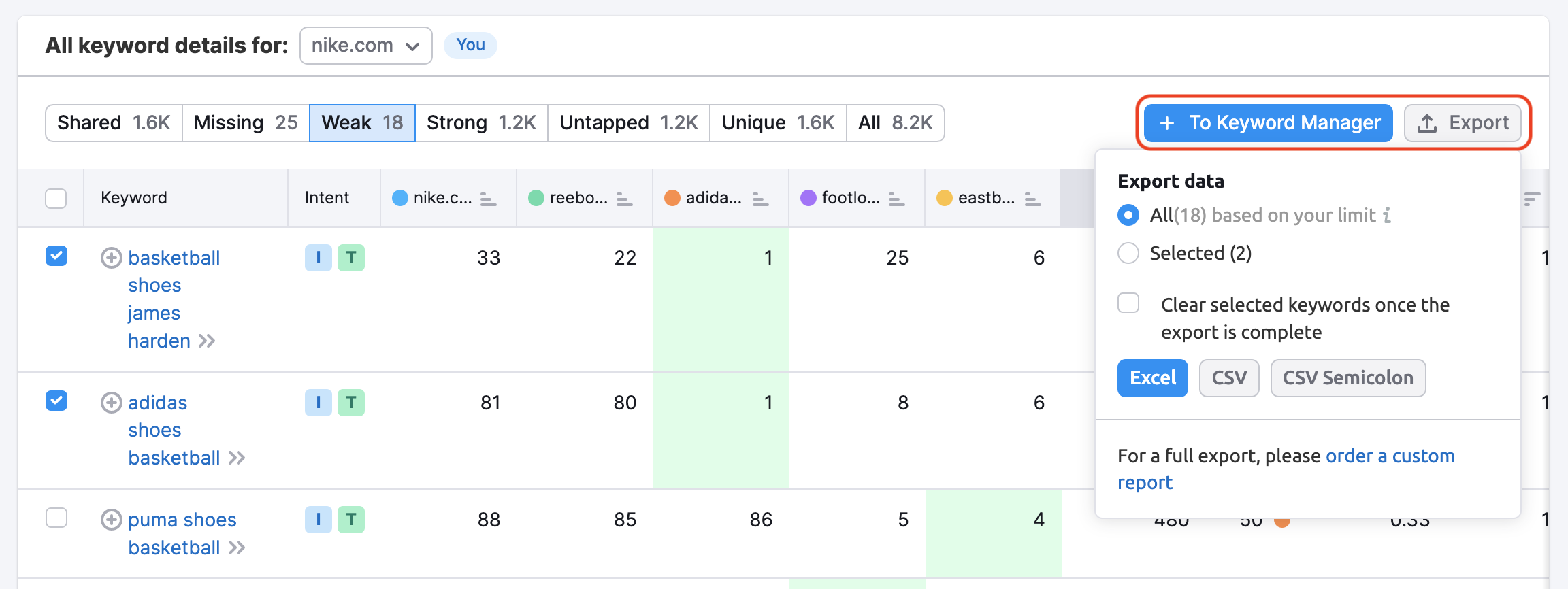This screenshot has height=589, width=1568.
Task: Open the adidas shoes basketball keyword link
Action: [174, 431]
